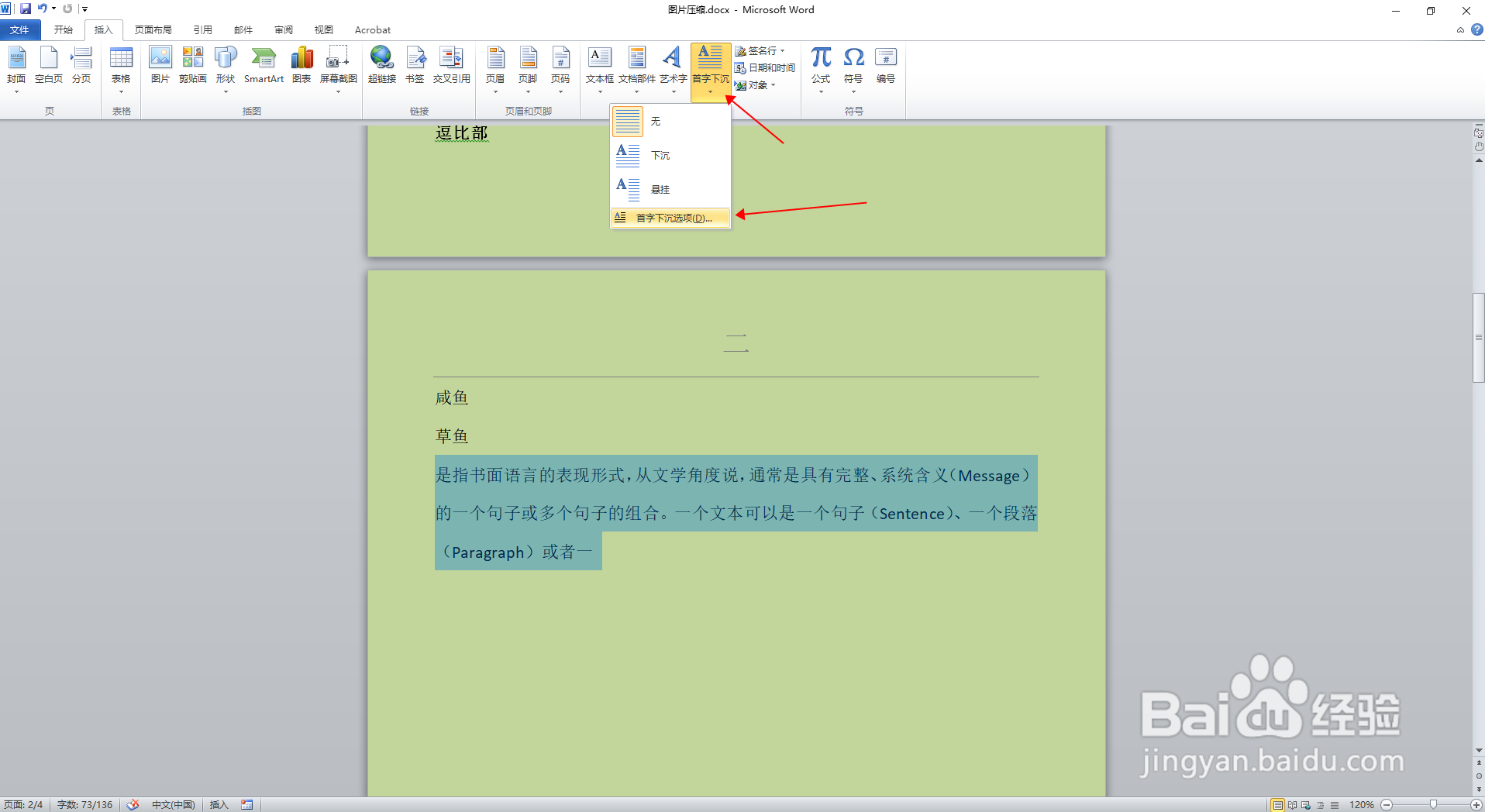Open the Header (页眉) gallery
The width and height of the screenshot is (1485, 812).
495,70
